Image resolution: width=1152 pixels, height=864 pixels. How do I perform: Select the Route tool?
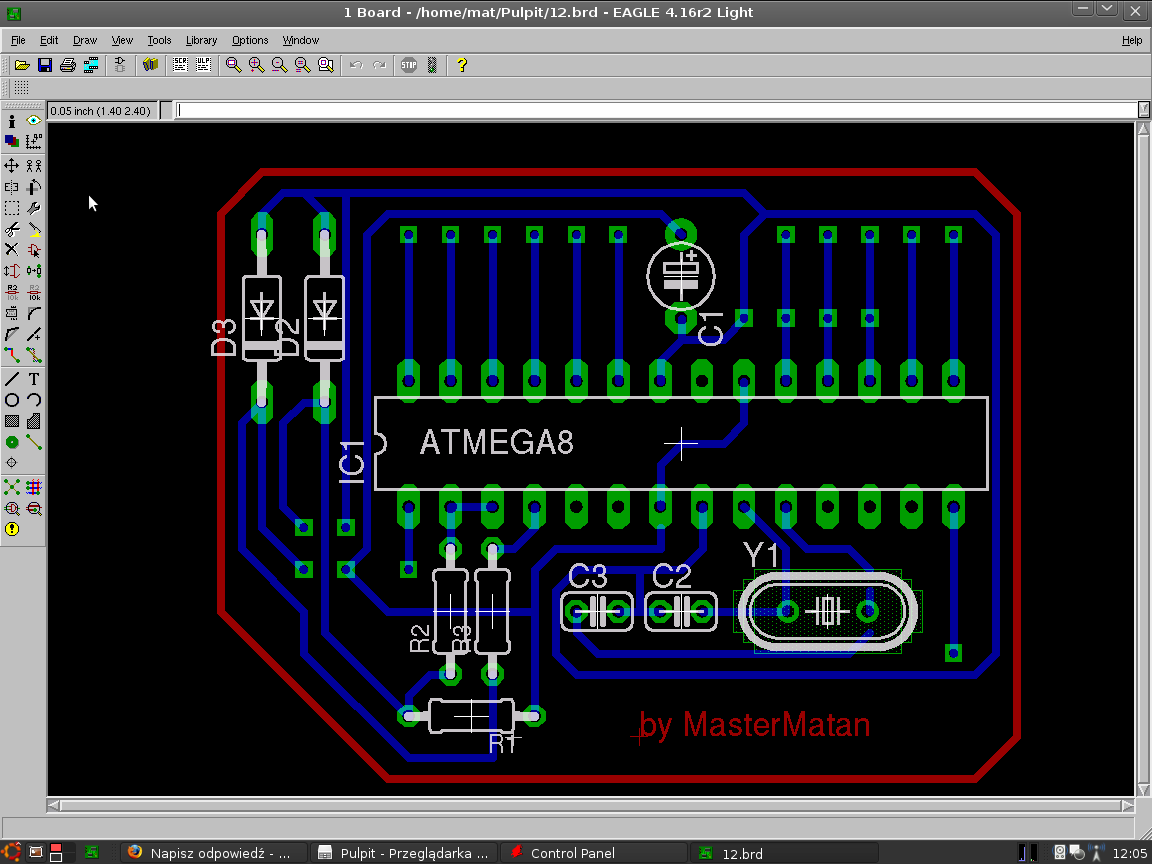(12, 356)
